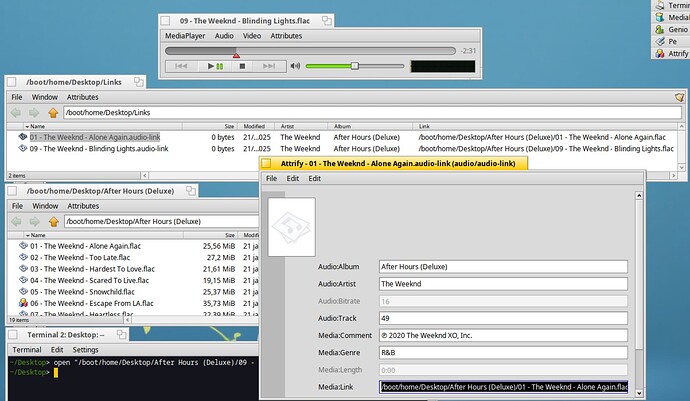This screenshot has height=401, width=690.
Task: Go to parent folder in Links window
Action: [x=53, y=113]
